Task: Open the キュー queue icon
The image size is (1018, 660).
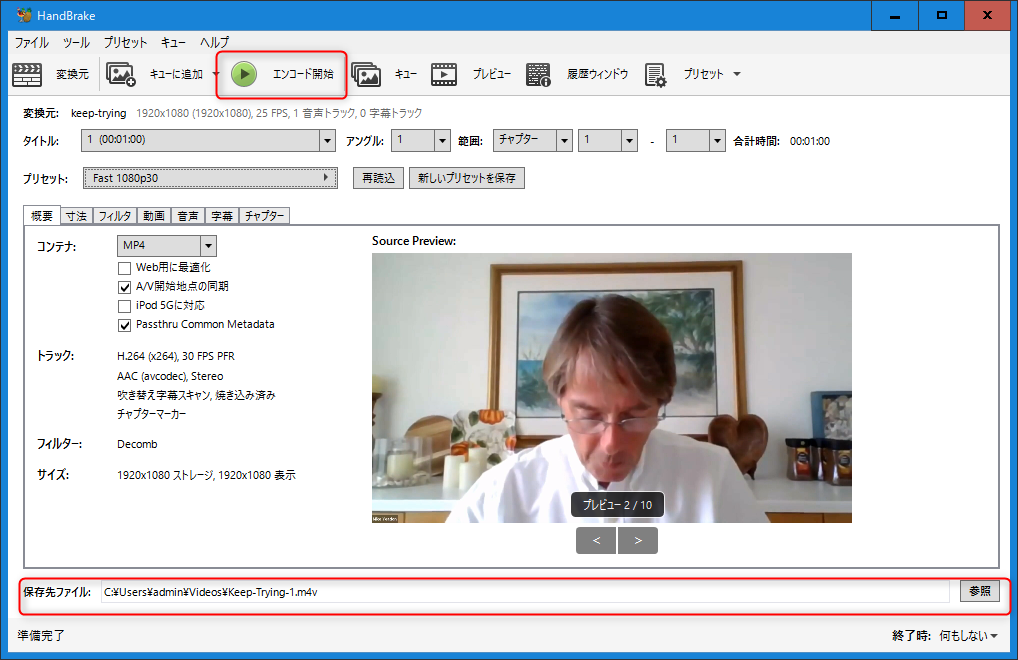Action: click(x=366, y=74)
